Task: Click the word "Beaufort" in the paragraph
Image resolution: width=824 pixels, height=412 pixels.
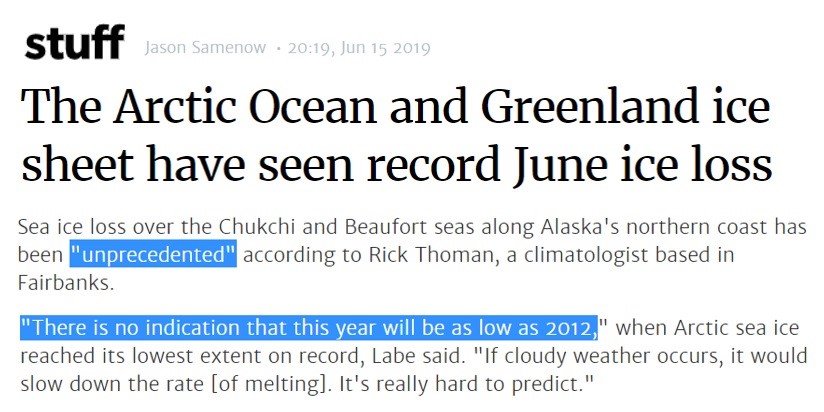Action: point(387,228)
